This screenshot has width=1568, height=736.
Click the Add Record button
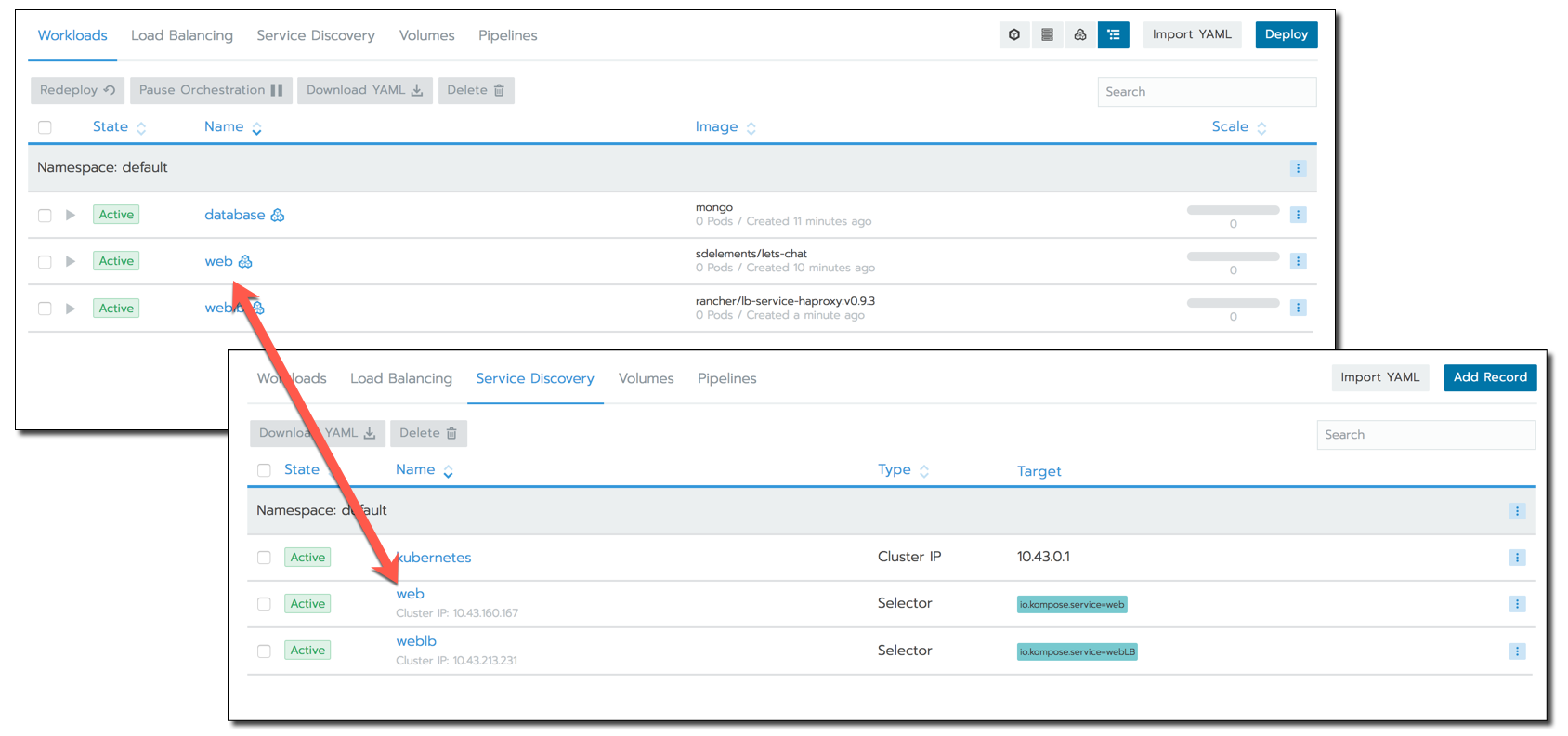(1490, 377)
